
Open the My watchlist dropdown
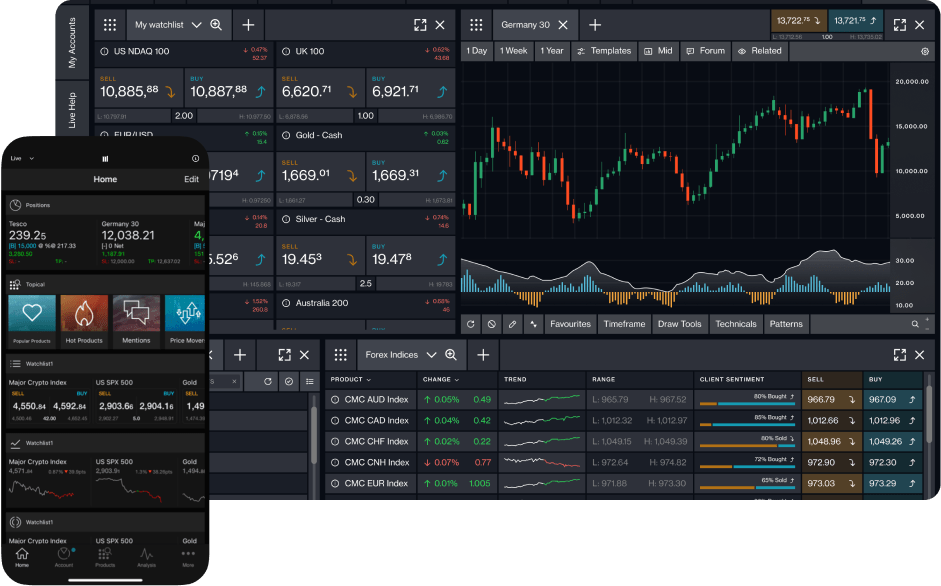coord(177,24)
